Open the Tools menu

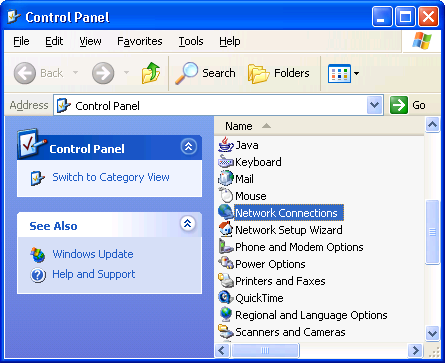click(191, 41)
